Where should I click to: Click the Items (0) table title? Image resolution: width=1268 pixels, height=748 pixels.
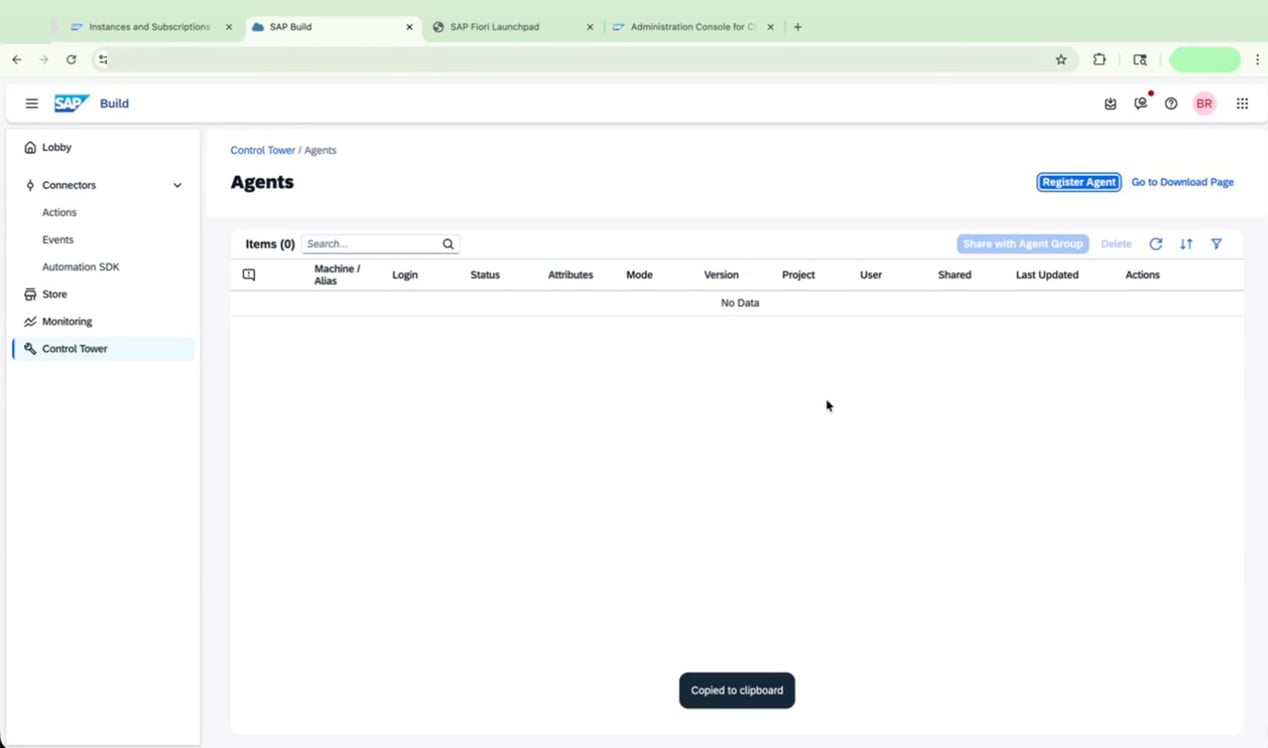pos(270,244)
